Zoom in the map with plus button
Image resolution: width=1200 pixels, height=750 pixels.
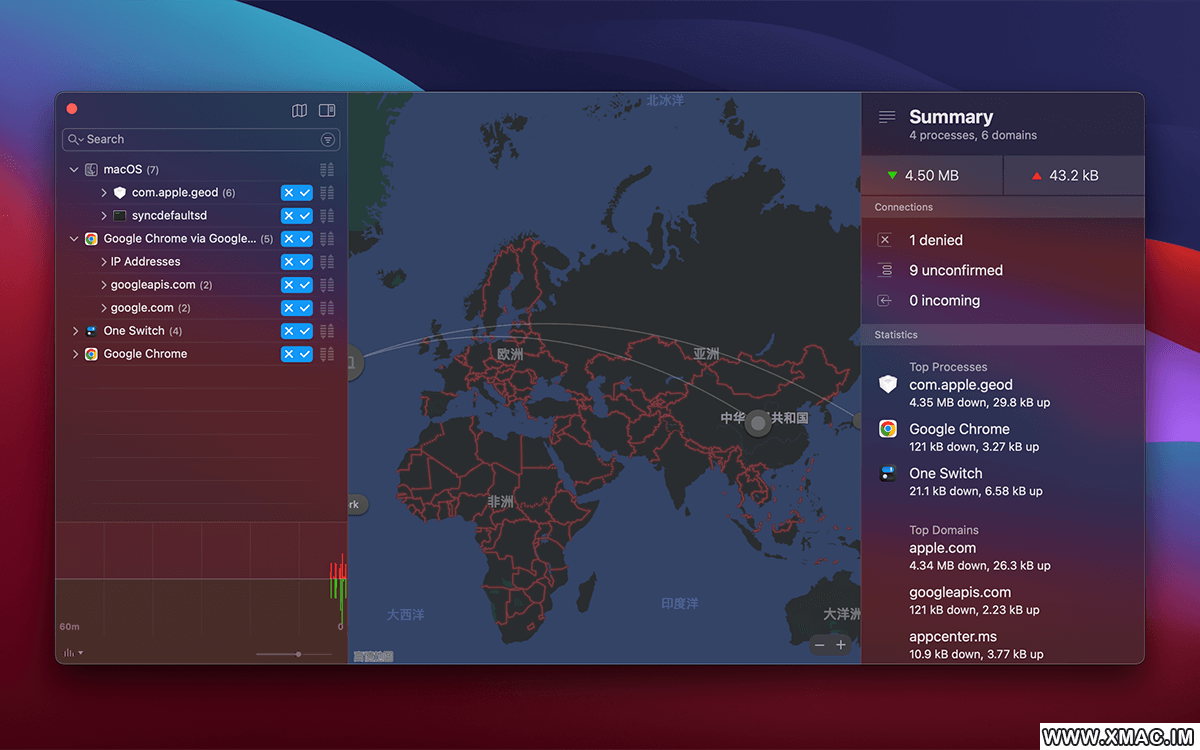[x=841, y=645]
